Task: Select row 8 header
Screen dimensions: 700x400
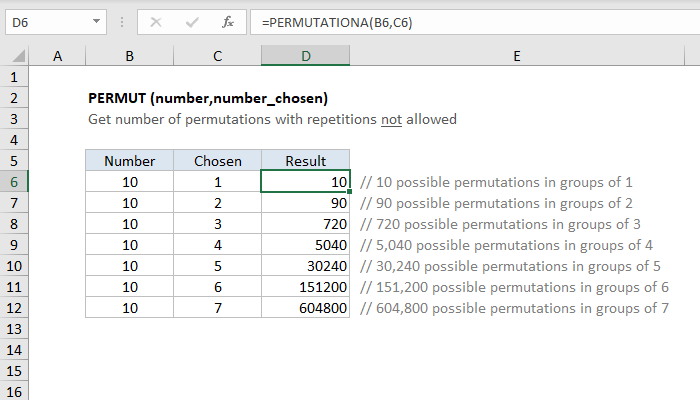Action: (14, 224)
